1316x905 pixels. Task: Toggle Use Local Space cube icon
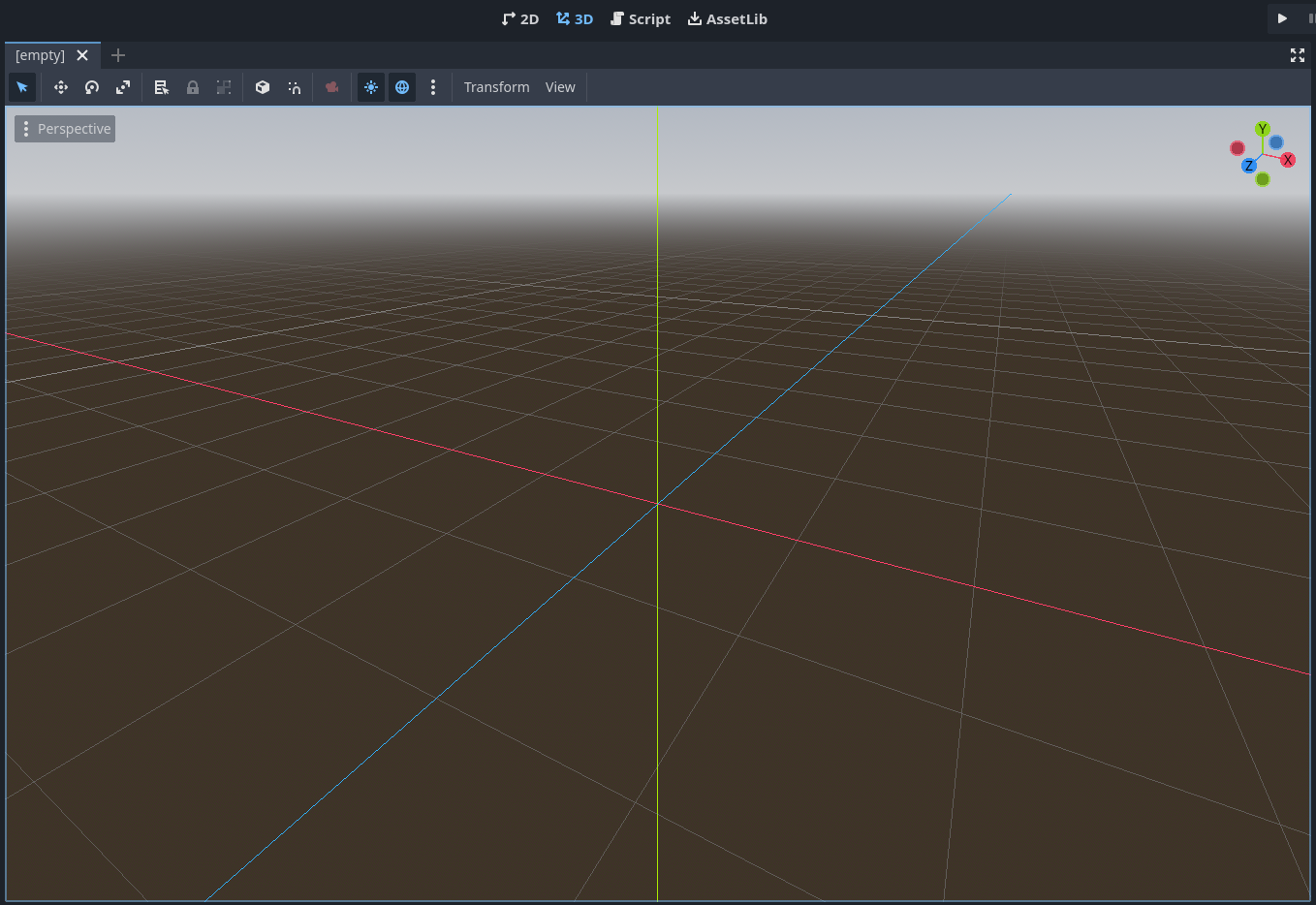263,87
